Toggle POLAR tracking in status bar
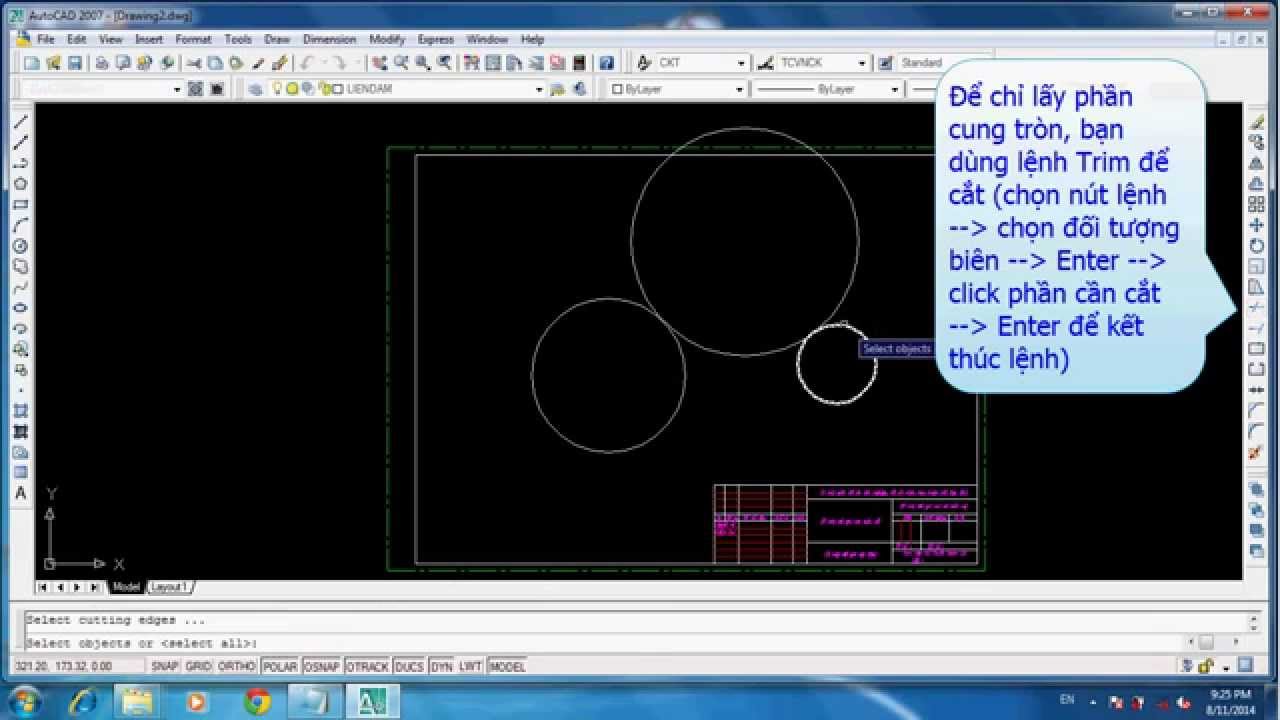 coord(280,666)
